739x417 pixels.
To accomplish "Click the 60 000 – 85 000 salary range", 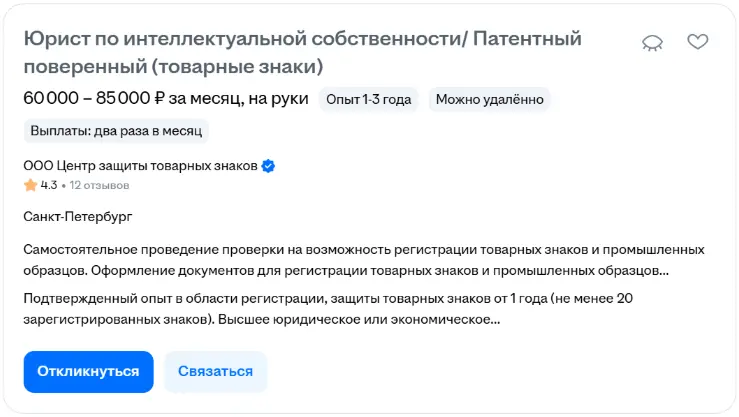I will (x=85, y=99).
